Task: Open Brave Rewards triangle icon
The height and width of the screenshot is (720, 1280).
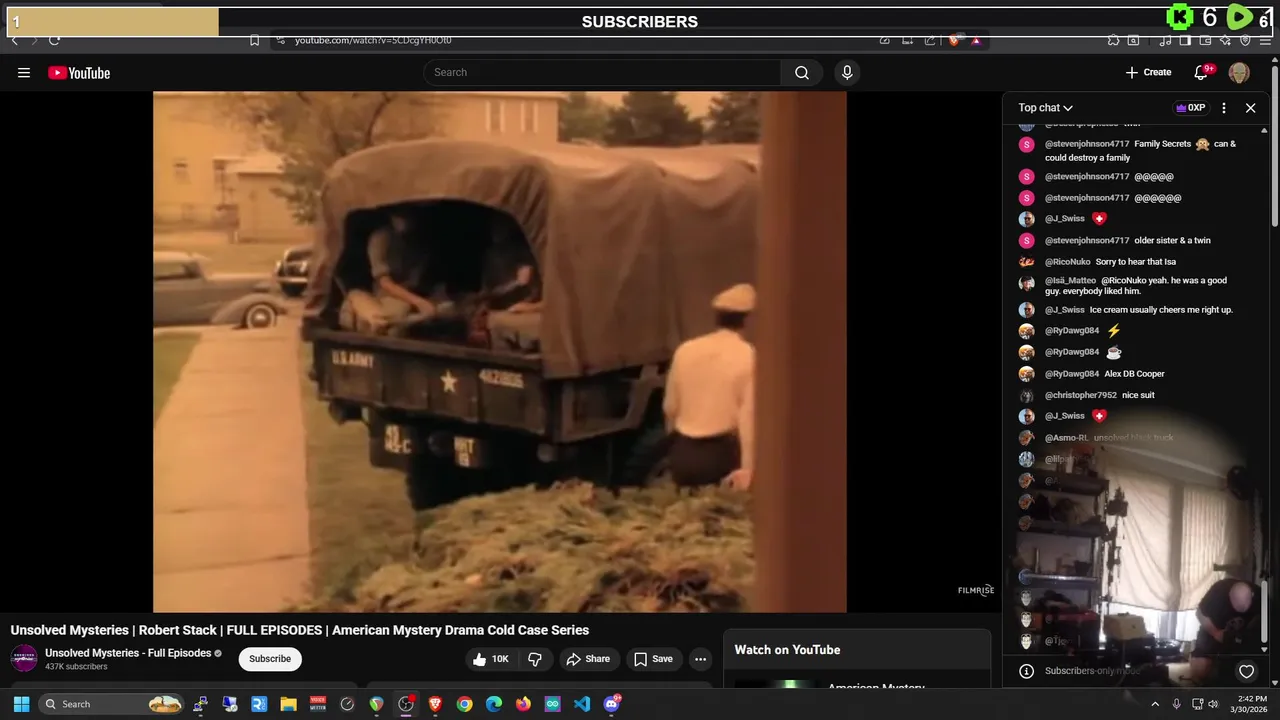Action: pyautogui.click(x=976, y=41)
